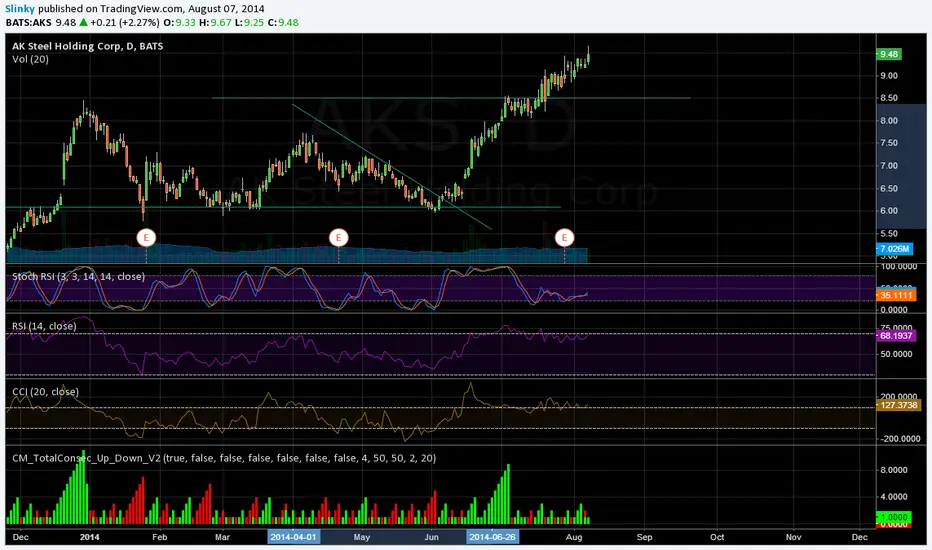The width and height of the screenshot is (932, 550).
Task: Click the blue 7.026M volume tag
Action: 894,249
